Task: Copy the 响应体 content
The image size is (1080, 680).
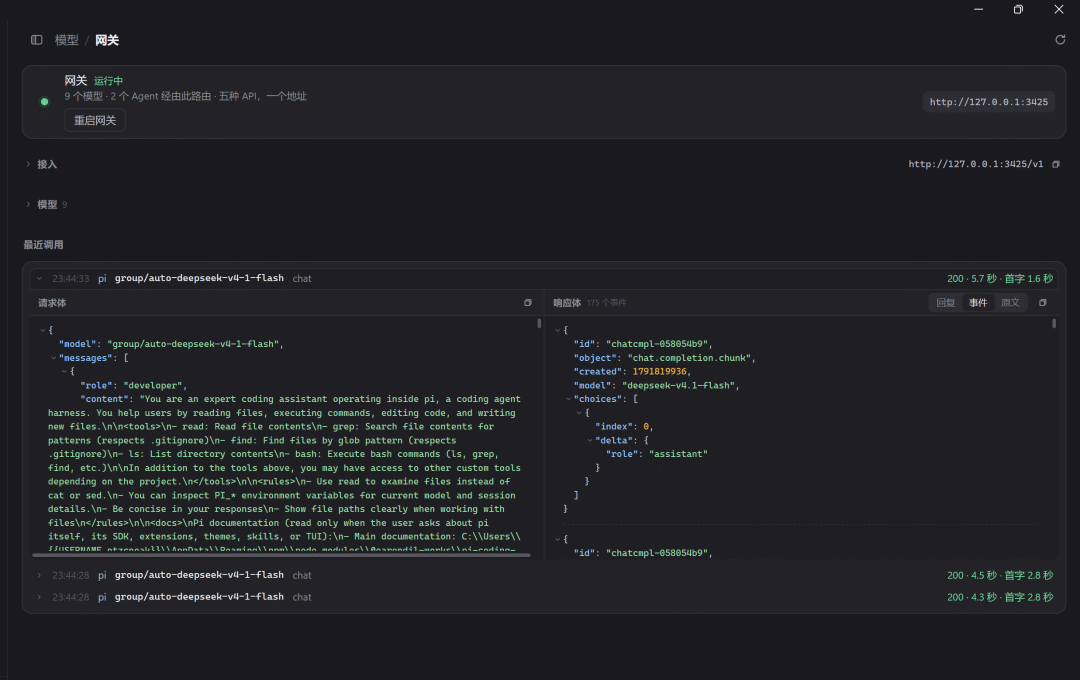Action: [x=1043, y=302]
